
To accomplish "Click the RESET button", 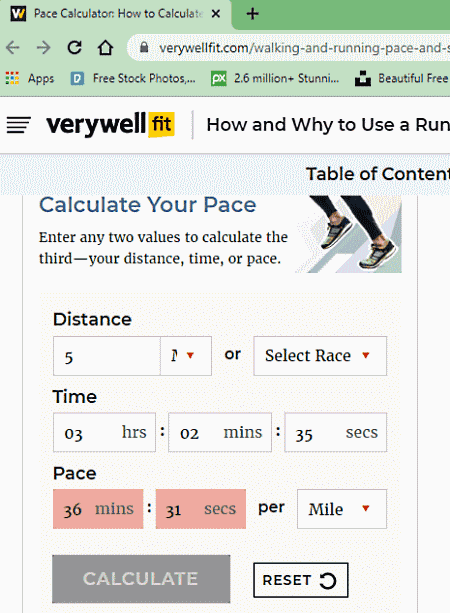I will (x=301, y=580).
